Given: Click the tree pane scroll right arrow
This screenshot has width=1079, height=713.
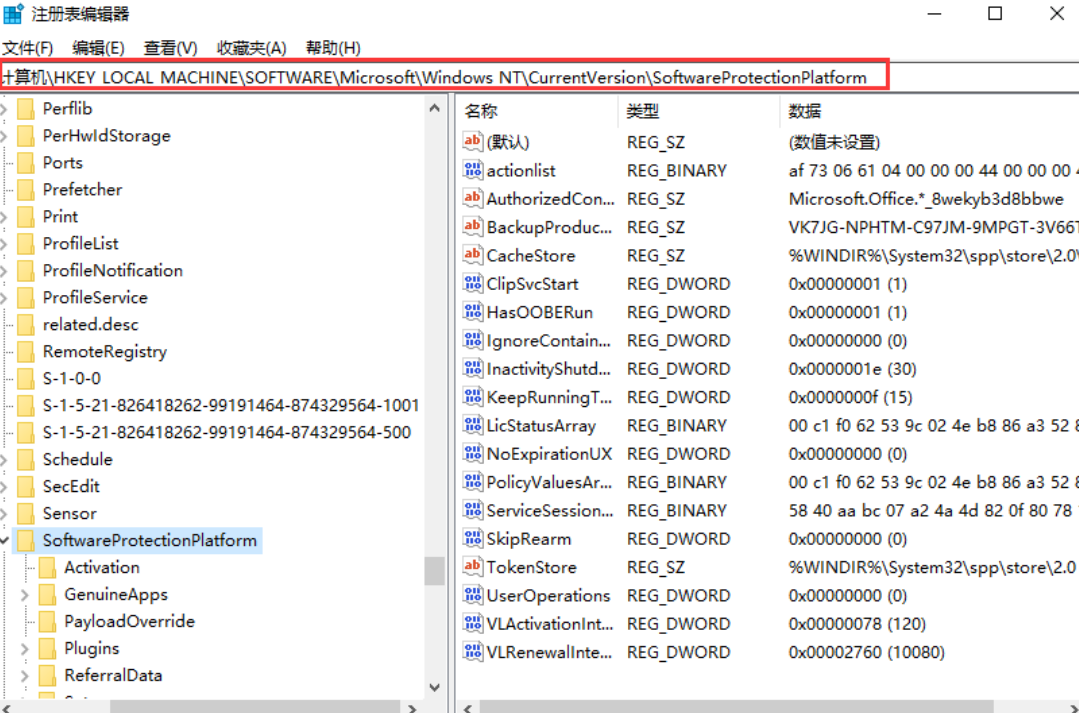Looking at the screenshot, I should (412, 707).
